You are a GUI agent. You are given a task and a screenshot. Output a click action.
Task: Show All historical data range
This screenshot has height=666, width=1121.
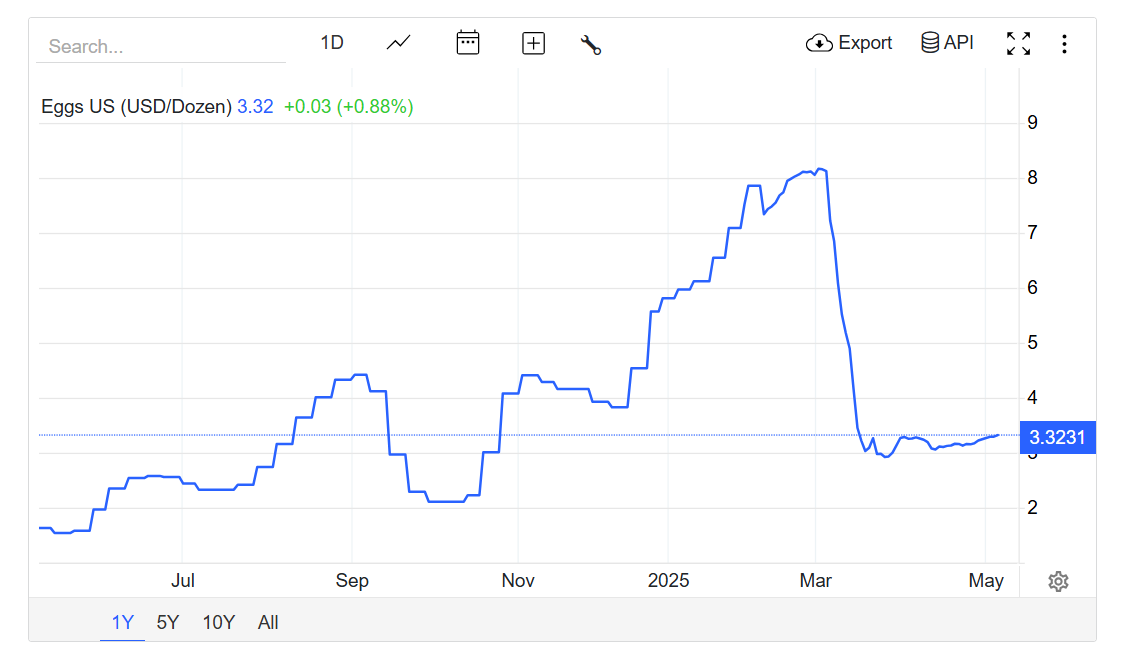click(268, 622)
